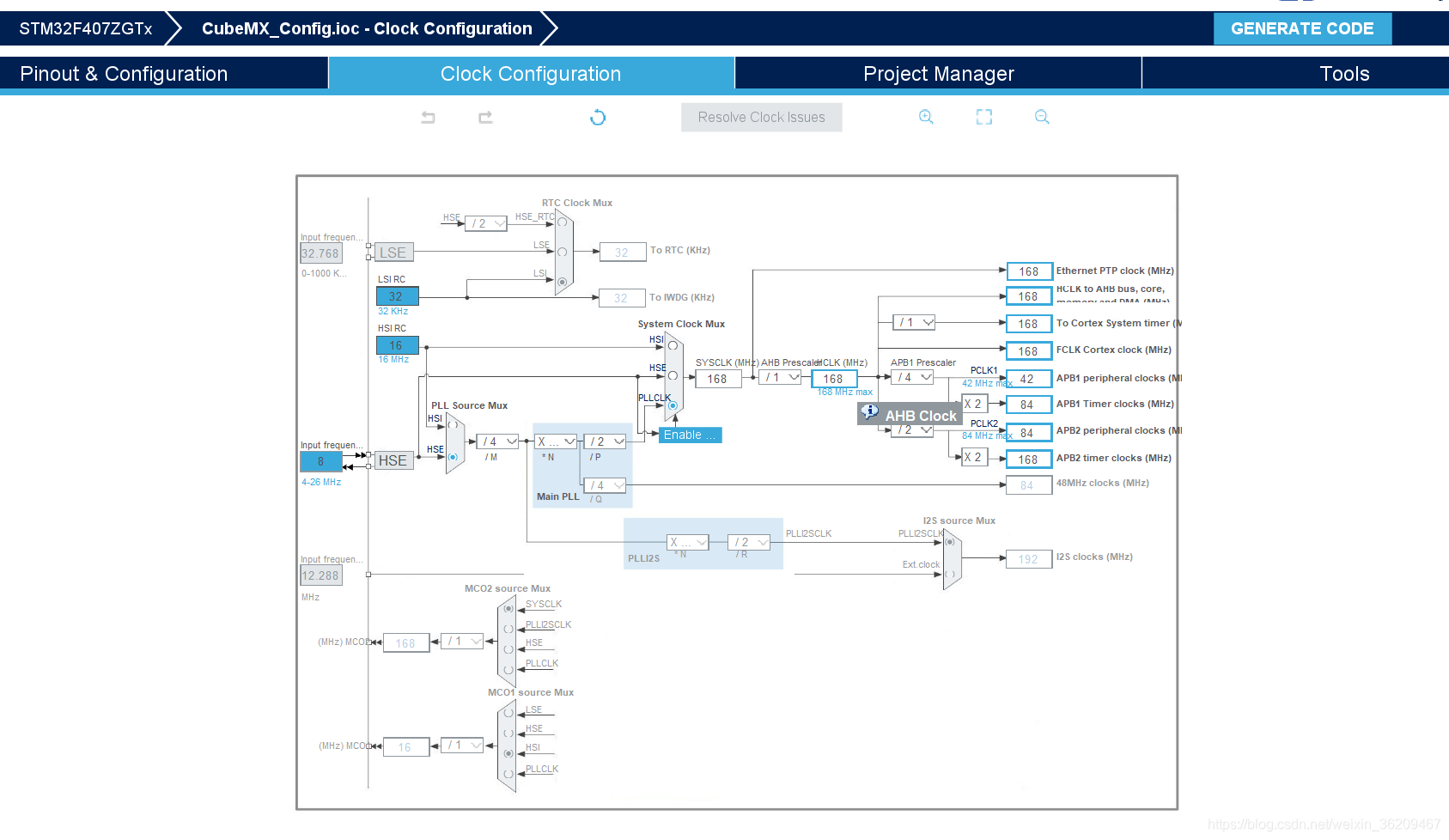Open the Main PLL *N multiplier dropdown
Viewport: 1449px width, 840px height.
pyautogui.click(x=556, y=441)
